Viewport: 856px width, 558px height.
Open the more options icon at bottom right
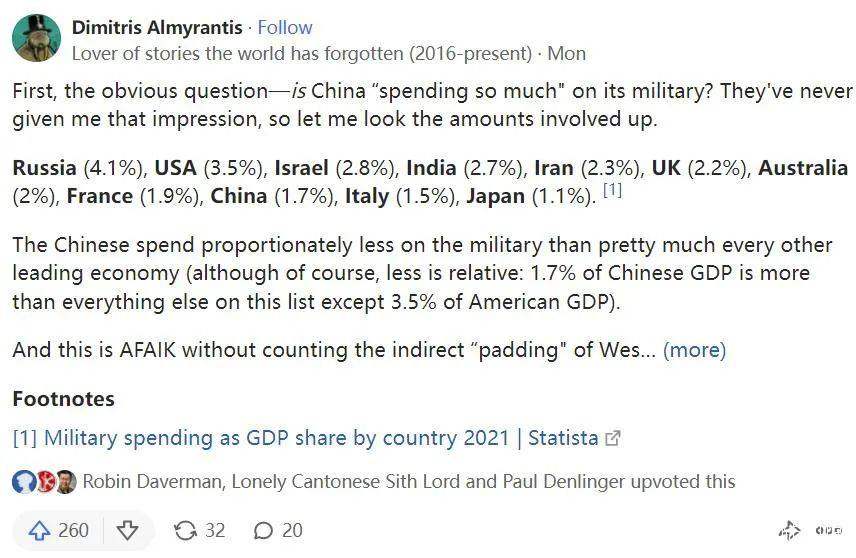click(x=828, y=531)
